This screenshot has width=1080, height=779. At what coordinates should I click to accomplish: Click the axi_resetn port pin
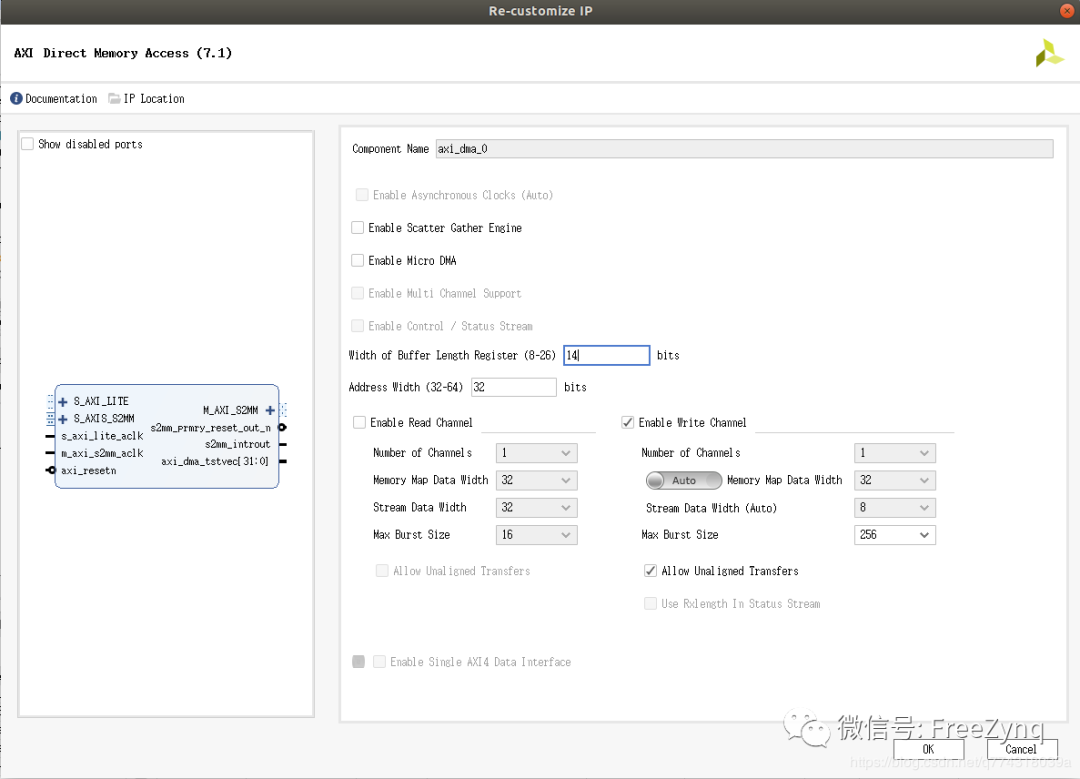(51, 470)
